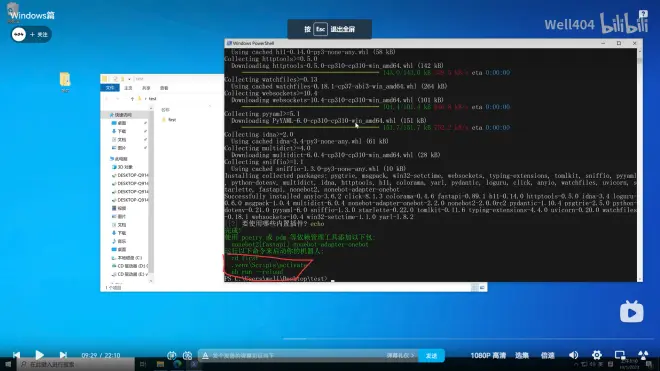Select the desktop folder icon
Screen dimensions: 660x371
pos(65,82)
